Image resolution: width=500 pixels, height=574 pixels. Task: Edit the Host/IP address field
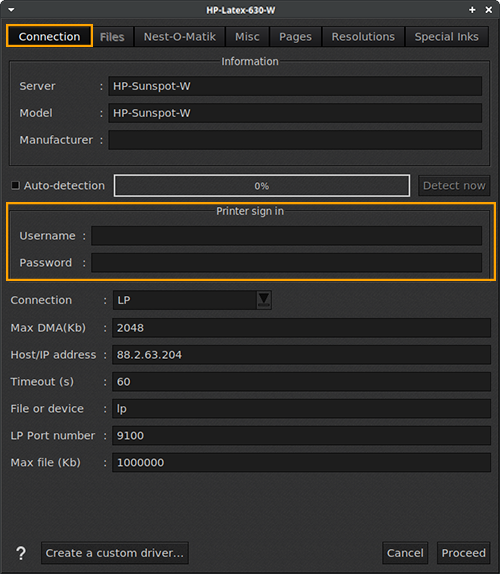[301, 355]
